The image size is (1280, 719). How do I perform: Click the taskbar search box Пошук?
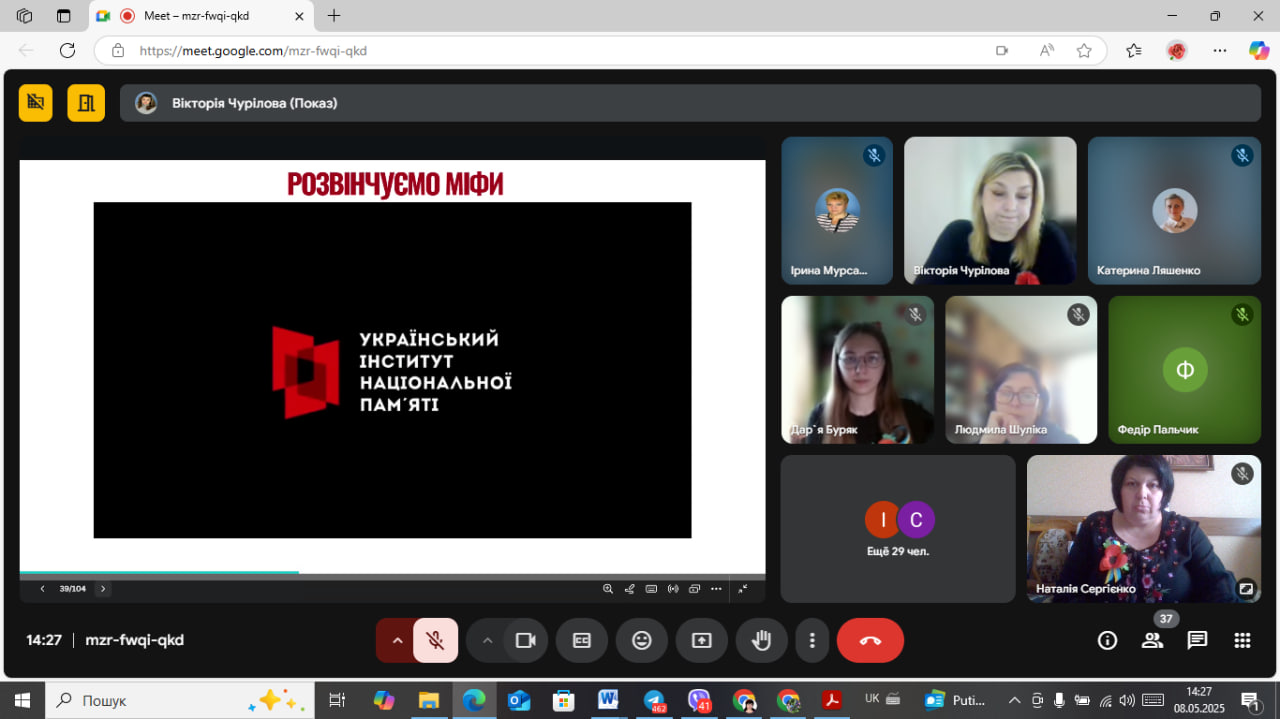tap(180, 700)
